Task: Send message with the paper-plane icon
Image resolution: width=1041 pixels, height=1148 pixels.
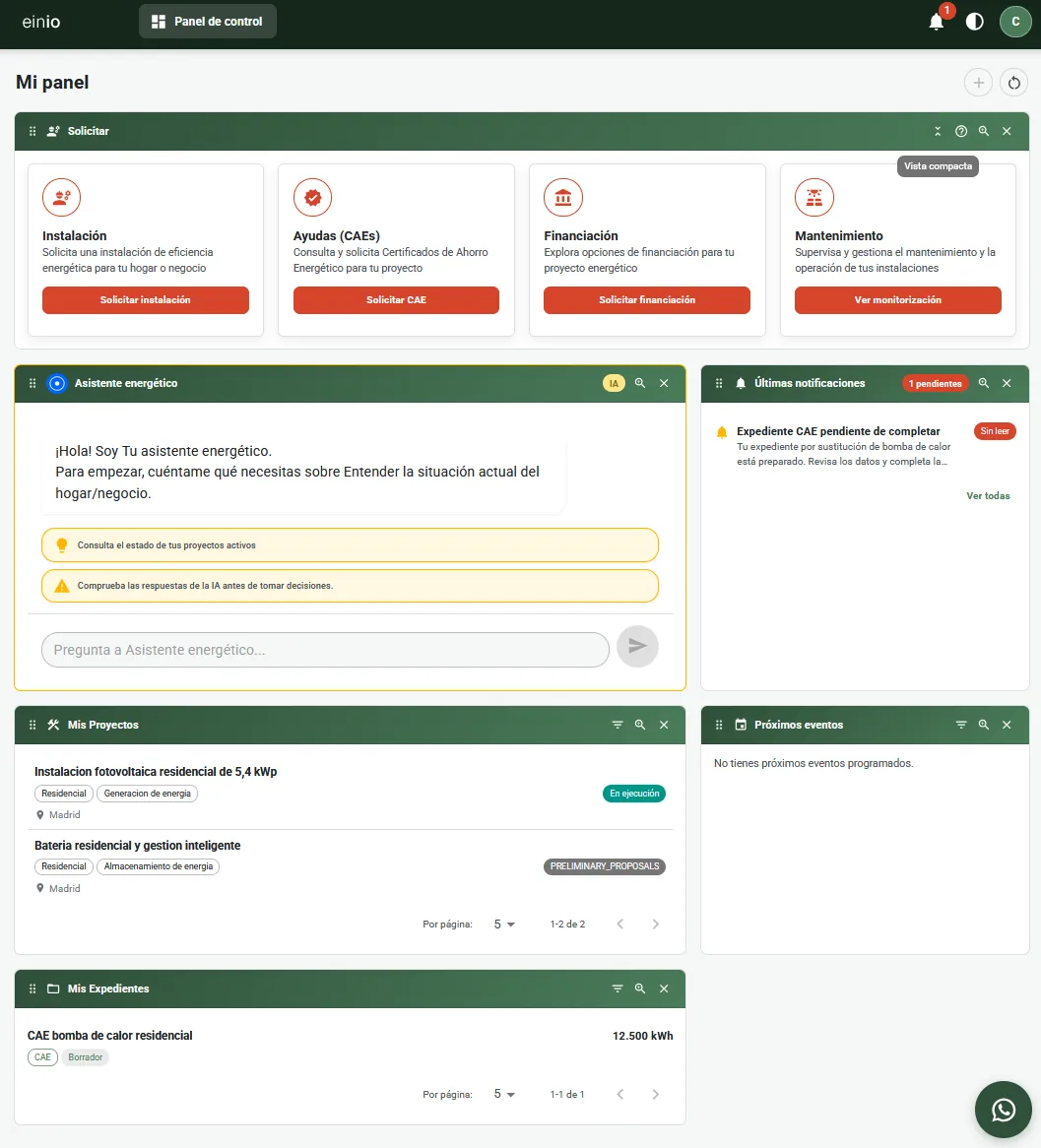Action: pyautogui.click(x=637, y=647)
